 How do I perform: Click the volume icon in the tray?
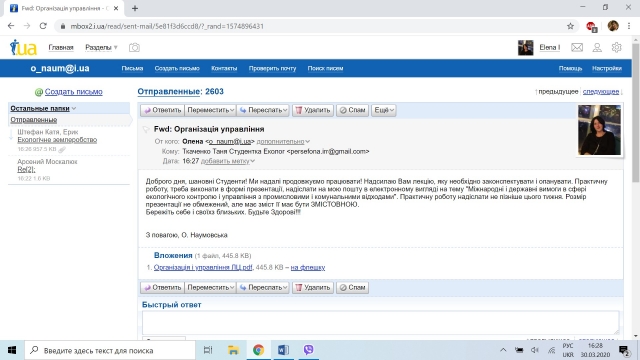point(535,350)
